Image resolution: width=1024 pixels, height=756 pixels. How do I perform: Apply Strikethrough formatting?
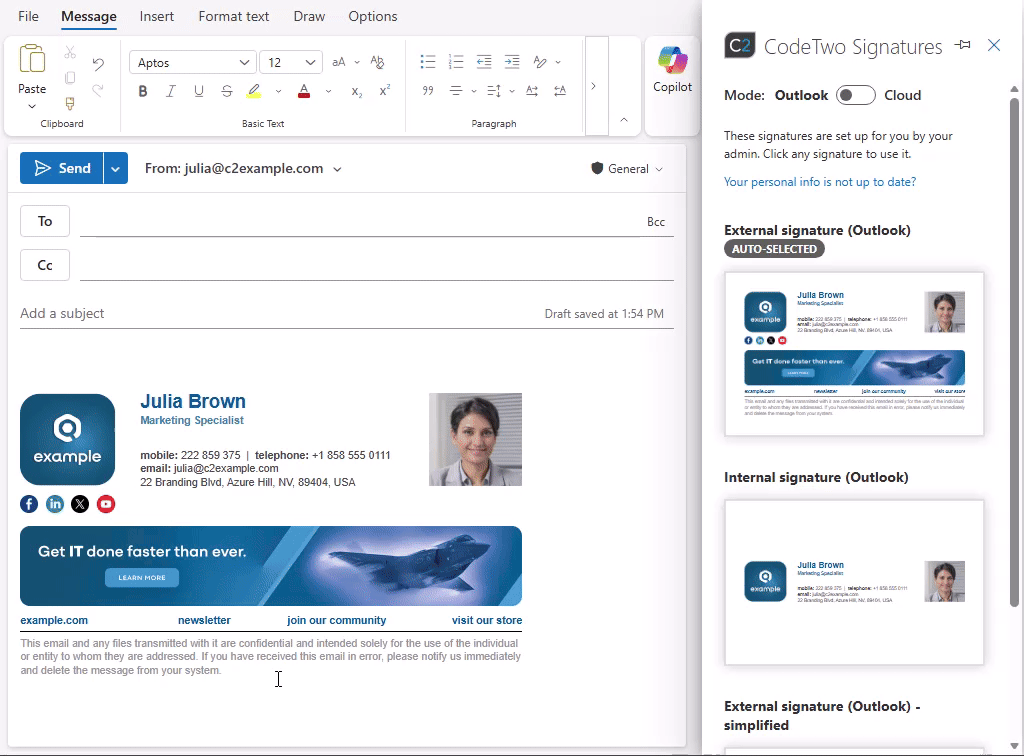227,91
